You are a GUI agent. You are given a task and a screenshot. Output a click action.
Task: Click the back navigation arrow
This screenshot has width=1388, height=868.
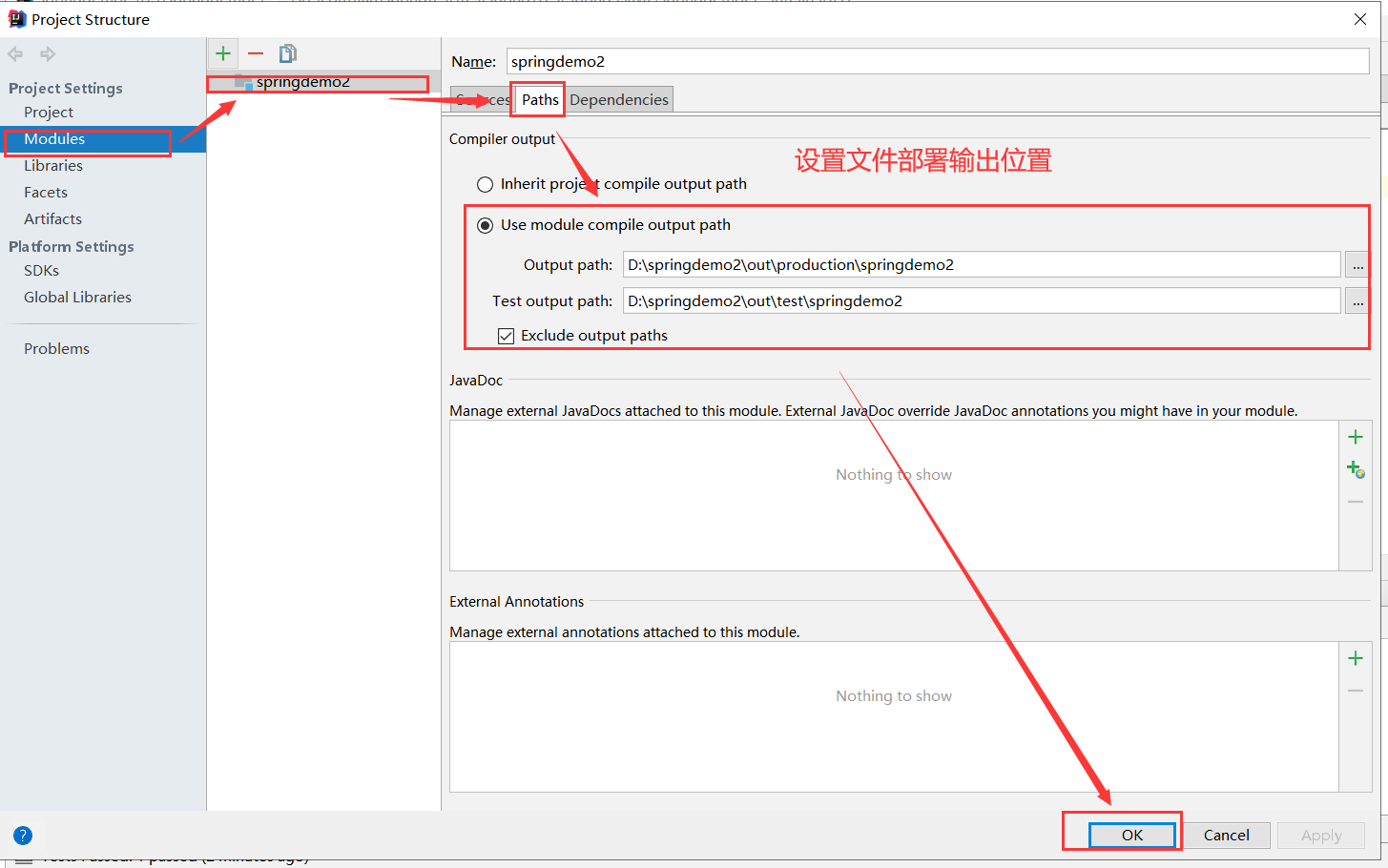point(15,54)
